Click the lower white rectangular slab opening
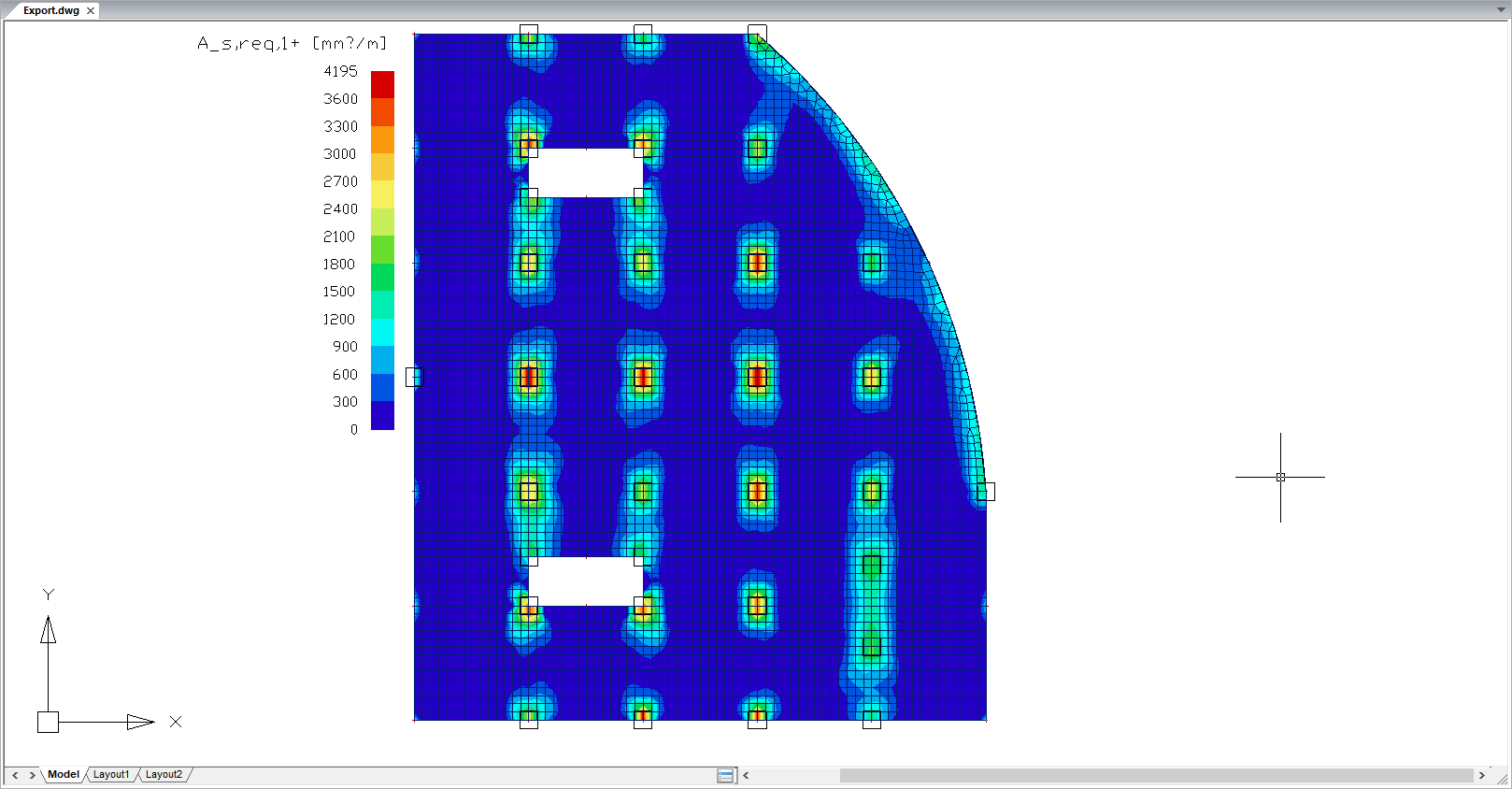The image size is (1512, 789). tap(586, 581)
